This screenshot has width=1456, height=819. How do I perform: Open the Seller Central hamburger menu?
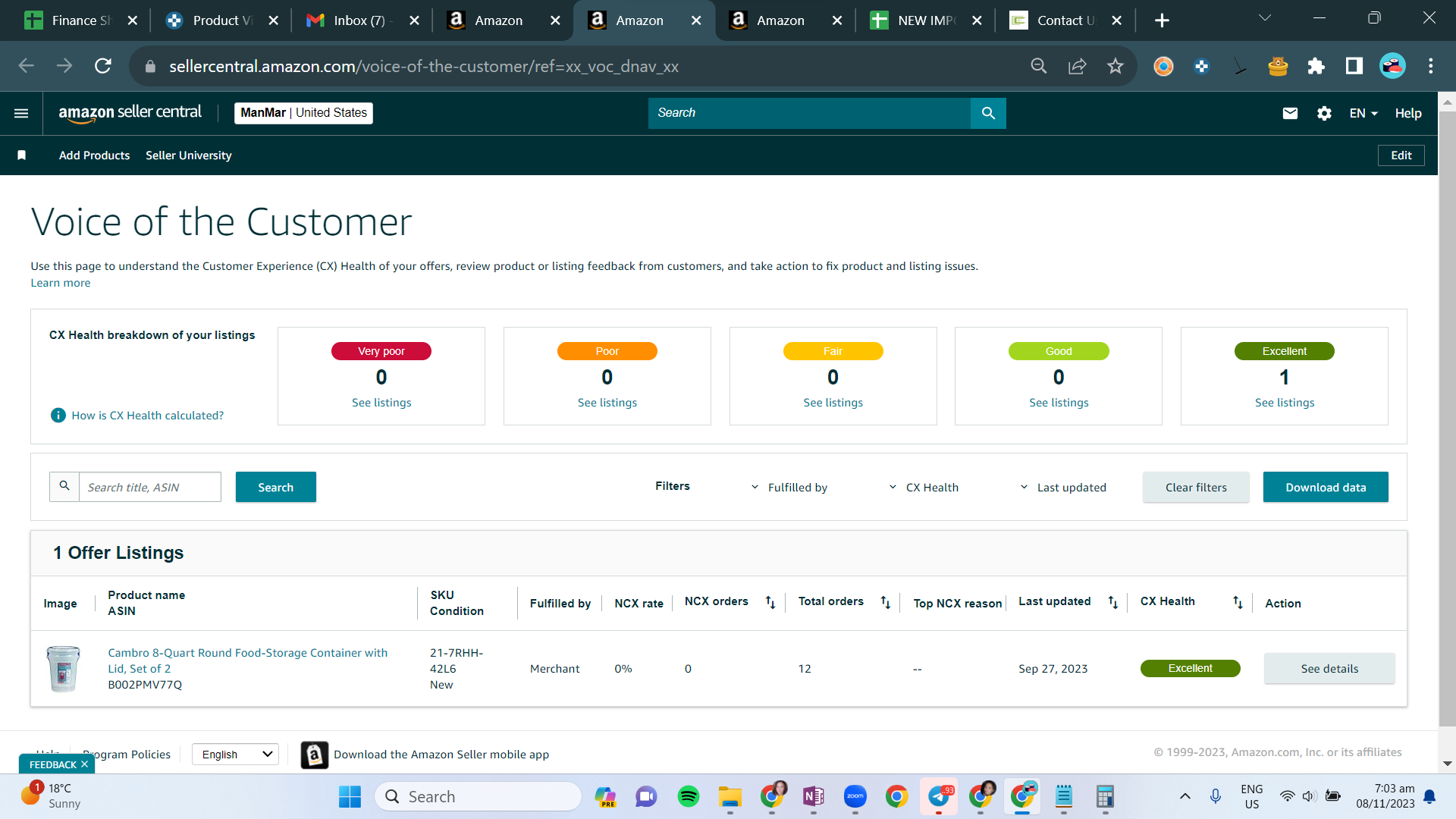tap(21, 113)
